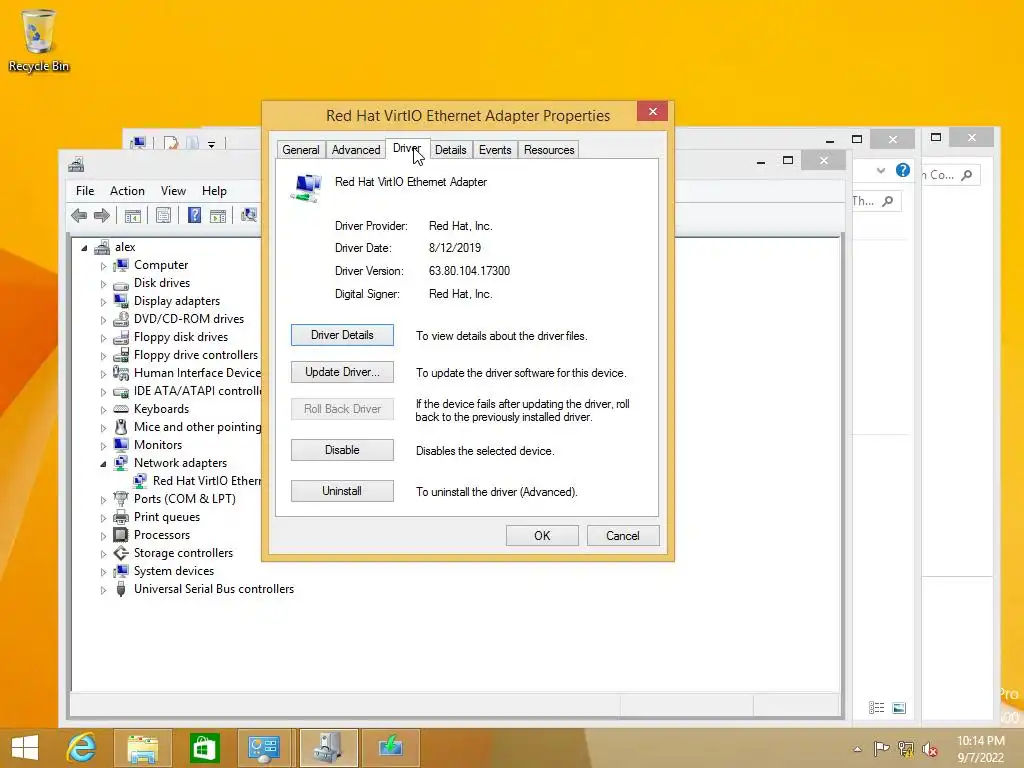Click the Uninstall driver button
This screenshot has width=1024, height=768.
click(342, 491)
